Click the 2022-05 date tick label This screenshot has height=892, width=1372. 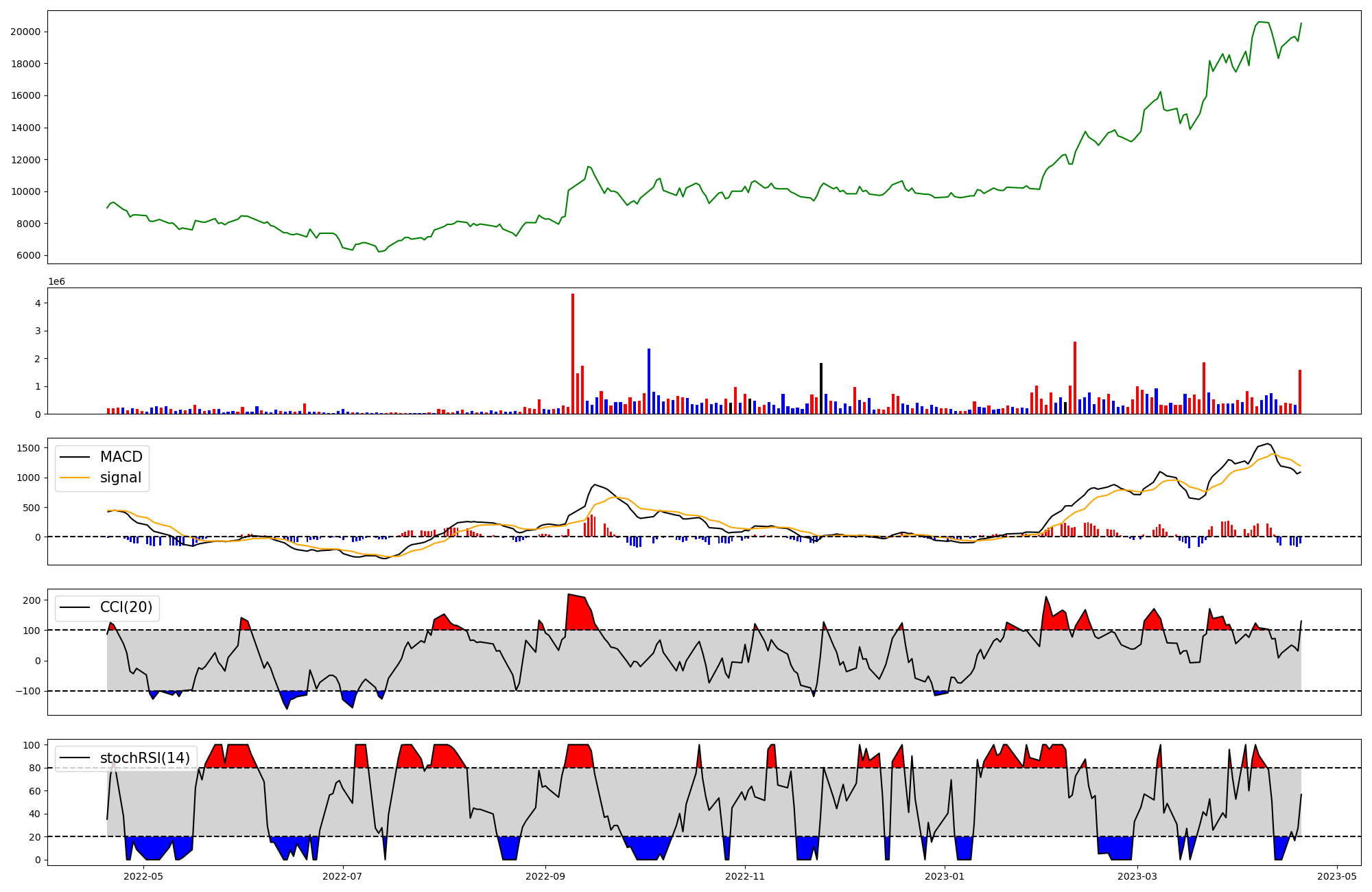[143, 876]
